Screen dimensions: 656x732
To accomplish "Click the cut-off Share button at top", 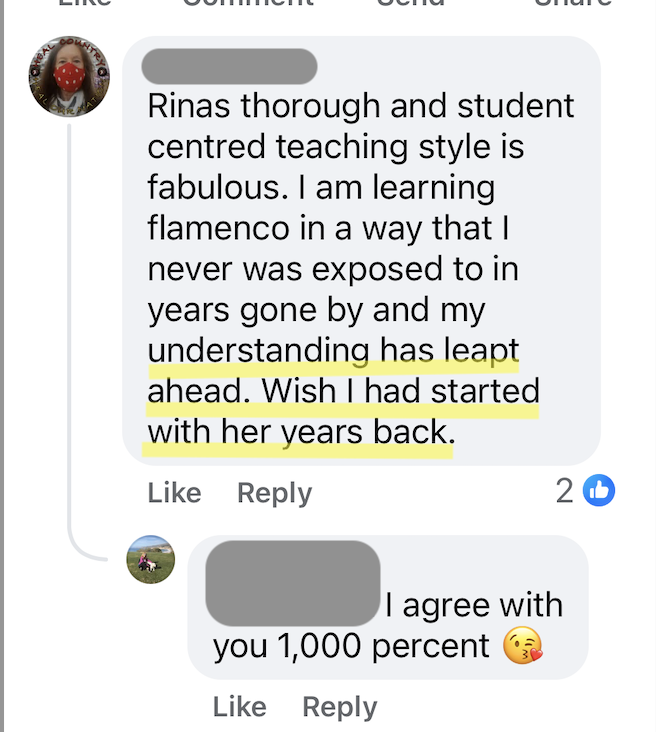I will 572,3.
